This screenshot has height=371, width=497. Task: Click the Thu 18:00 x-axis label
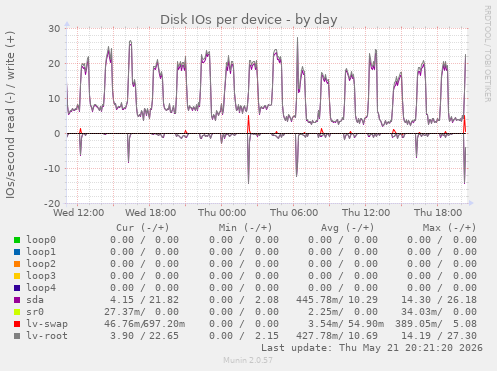coord(438,213)
